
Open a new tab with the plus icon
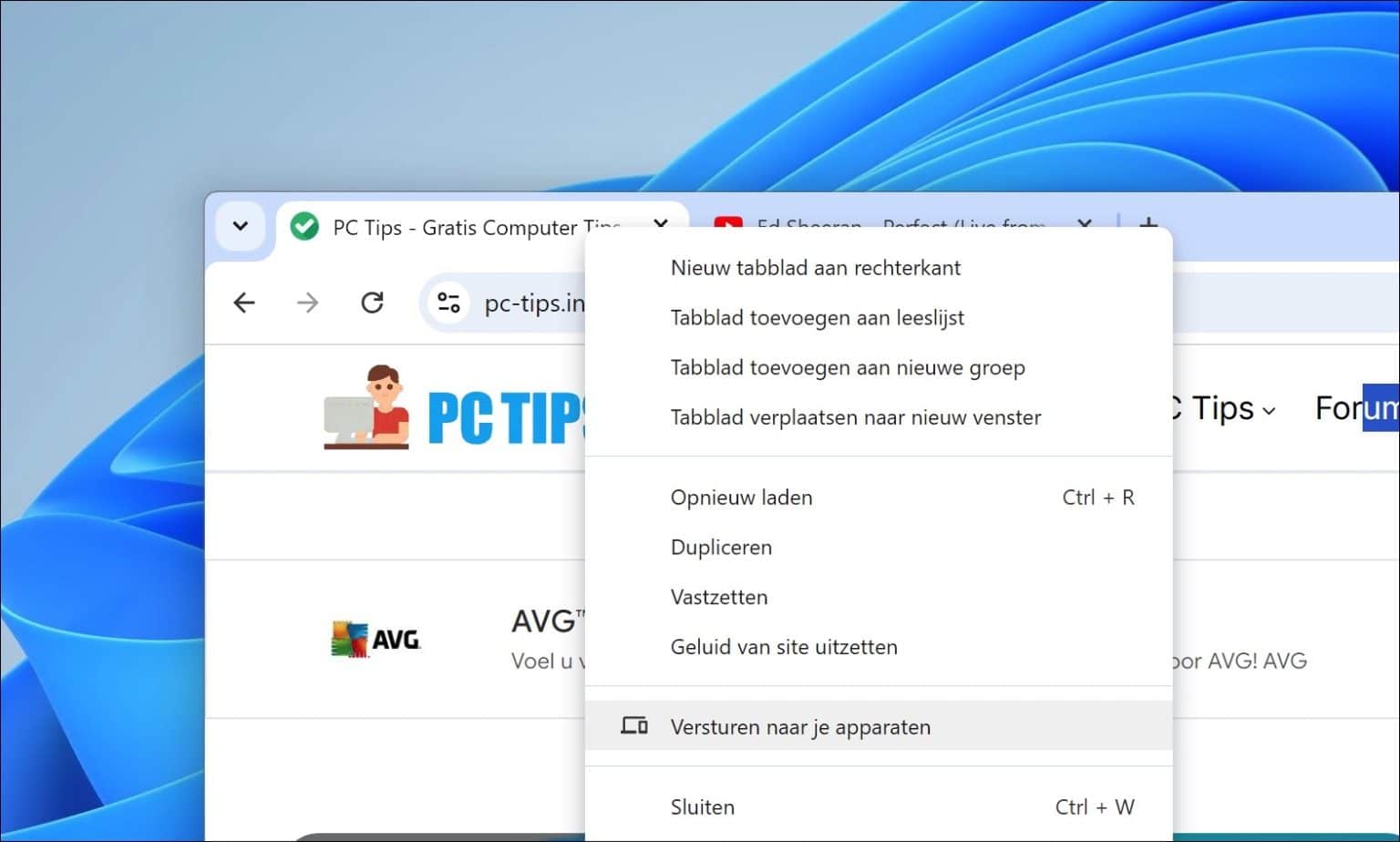[1148, 225]
